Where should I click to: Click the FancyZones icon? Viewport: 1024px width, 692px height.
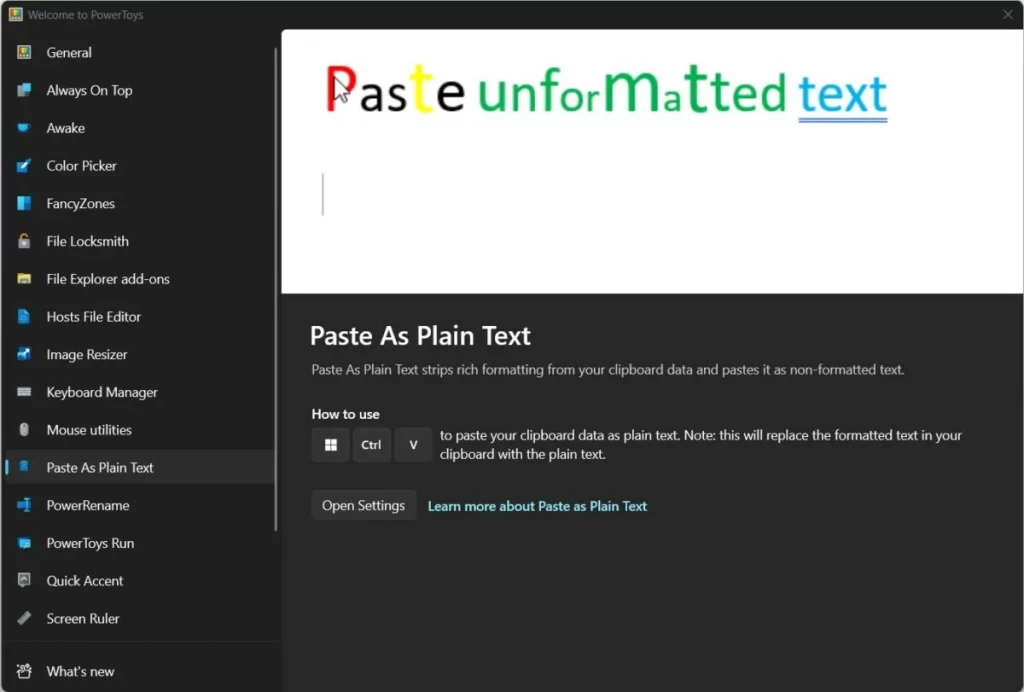pos(24,204)
